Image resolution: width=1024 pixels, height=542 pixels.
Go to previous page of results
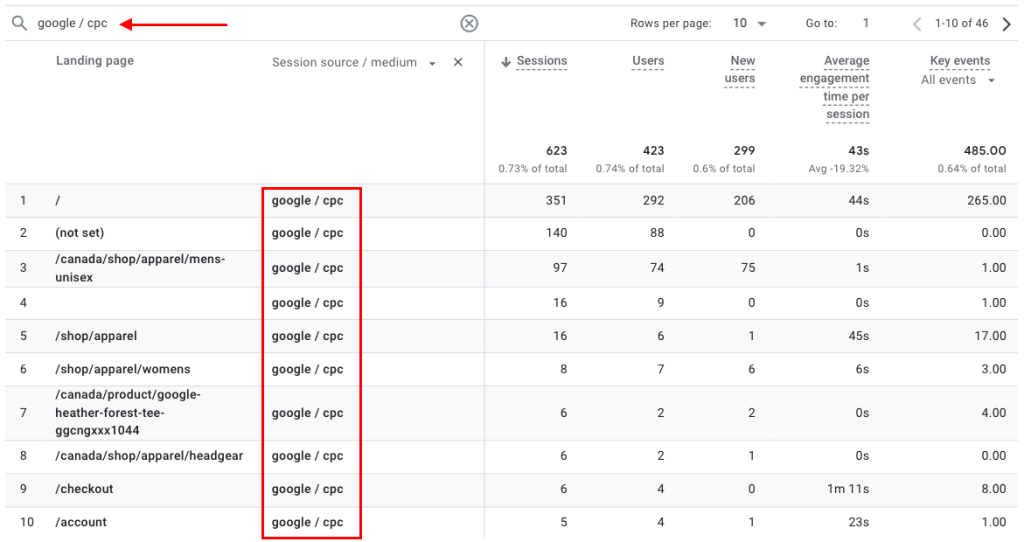point(917,24)
